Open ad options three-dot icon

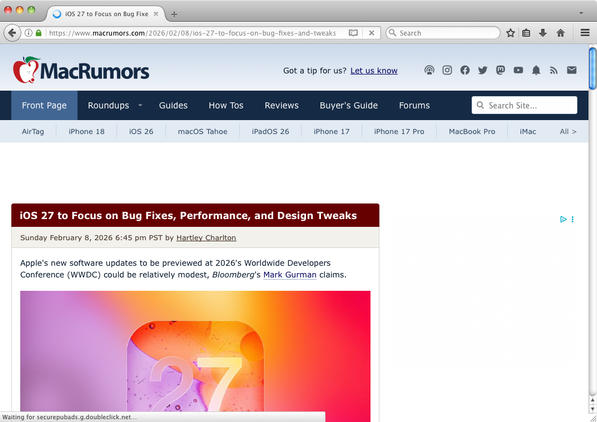point(572,219)
